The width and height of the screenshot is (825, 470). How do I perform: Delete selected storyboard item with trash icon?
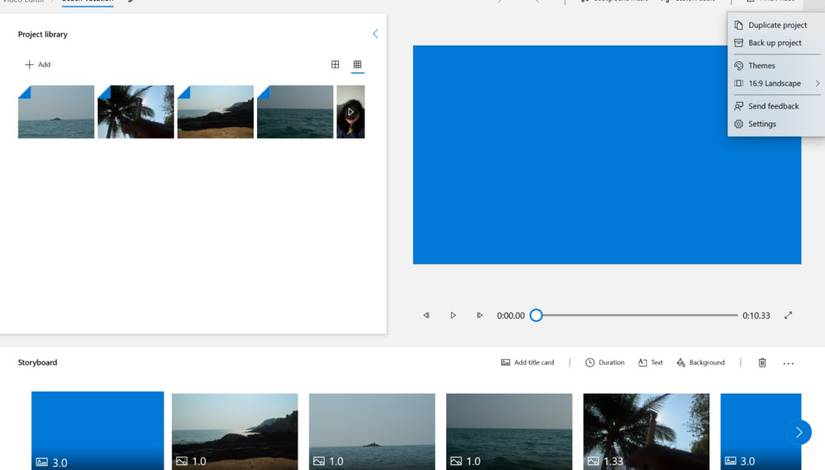762,362
